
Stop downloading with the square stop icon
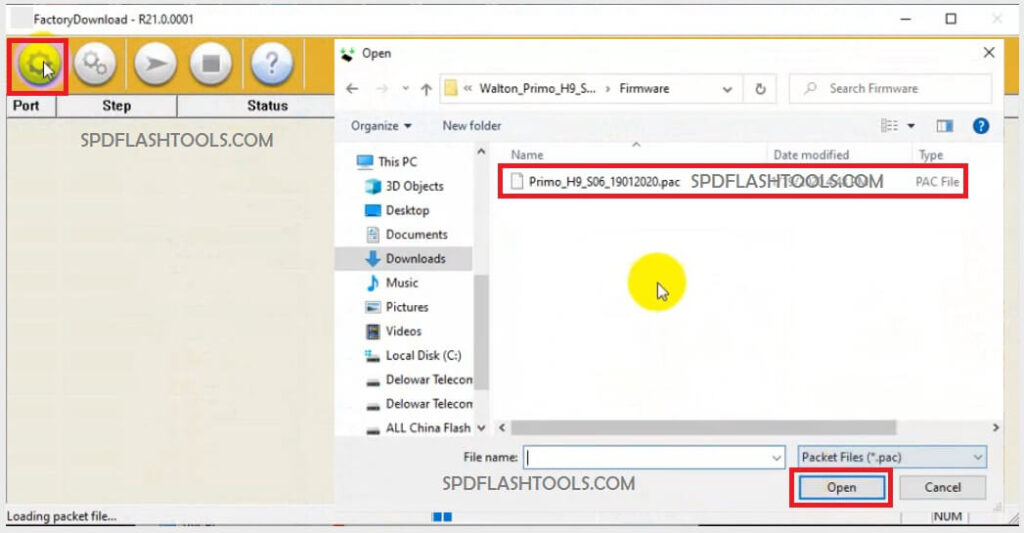211,64
